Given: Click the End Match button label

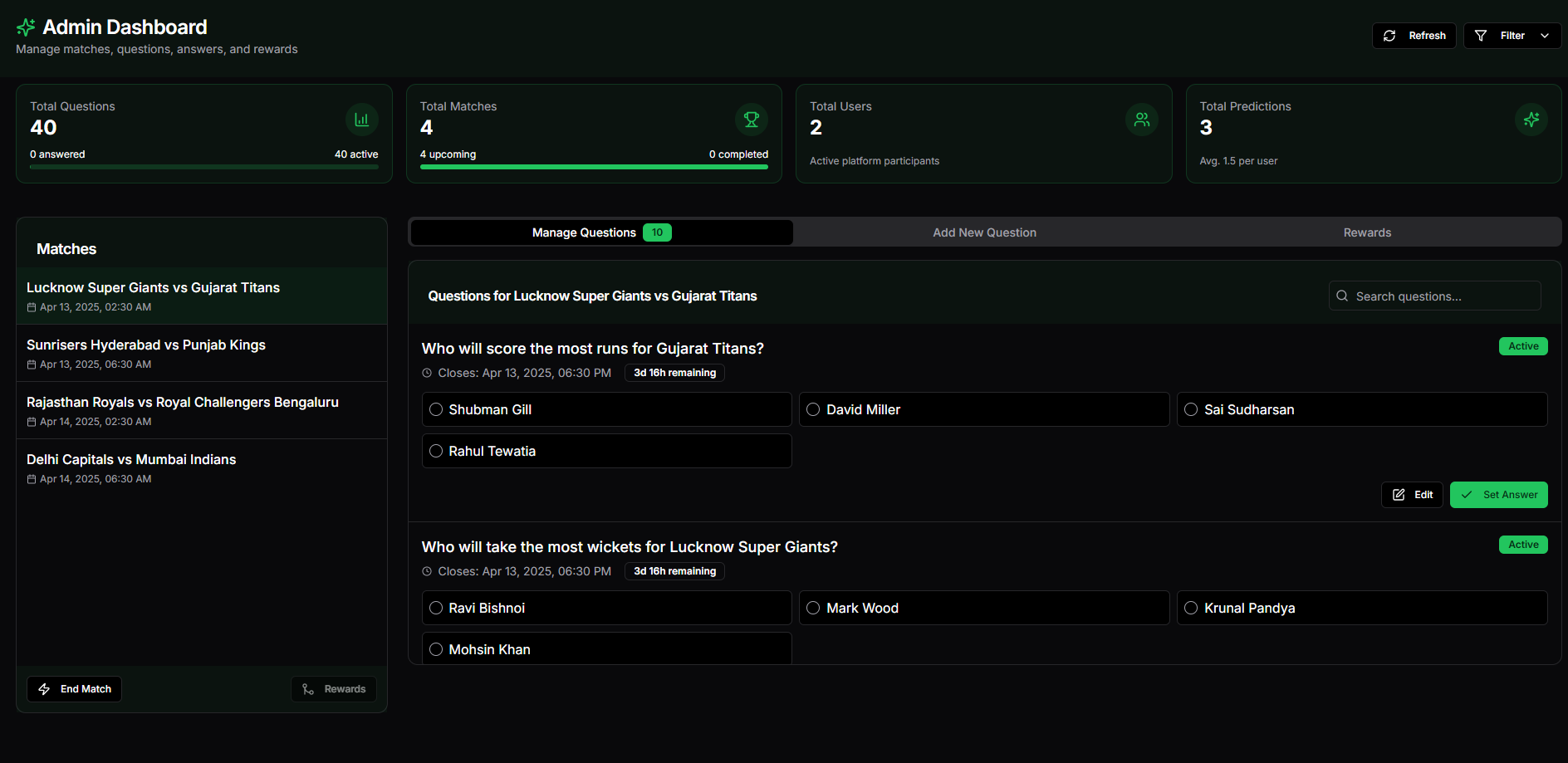Looking at the screenshot, I should [86, 689].
